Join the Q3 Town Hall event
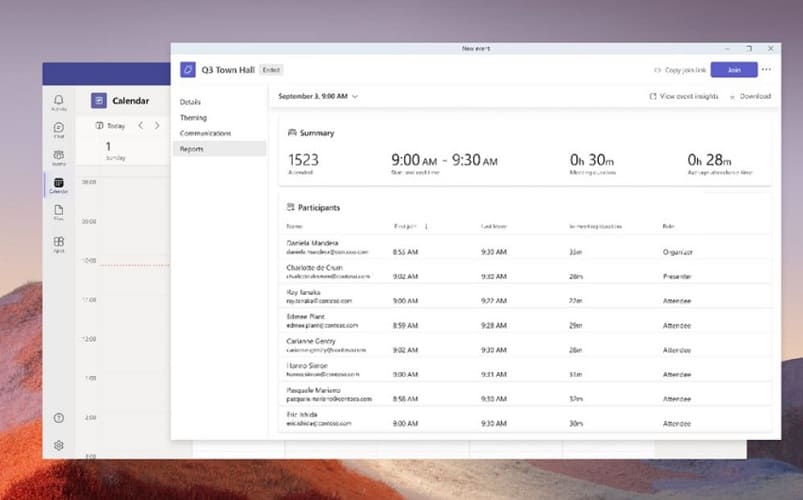The width and height of the screenshot is (803, 500). (x=734, y=70)
